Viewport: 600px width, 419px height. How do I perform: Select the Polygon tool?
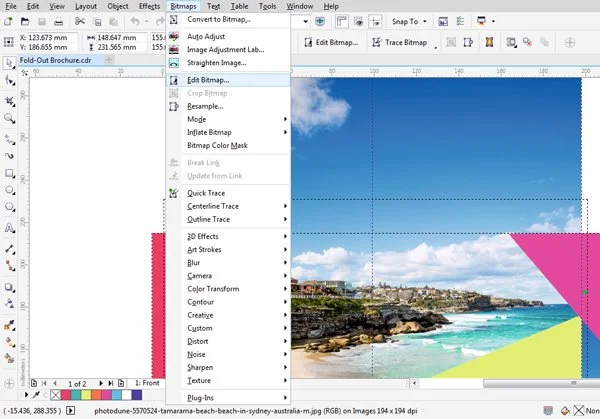click(x=9, y=207)
